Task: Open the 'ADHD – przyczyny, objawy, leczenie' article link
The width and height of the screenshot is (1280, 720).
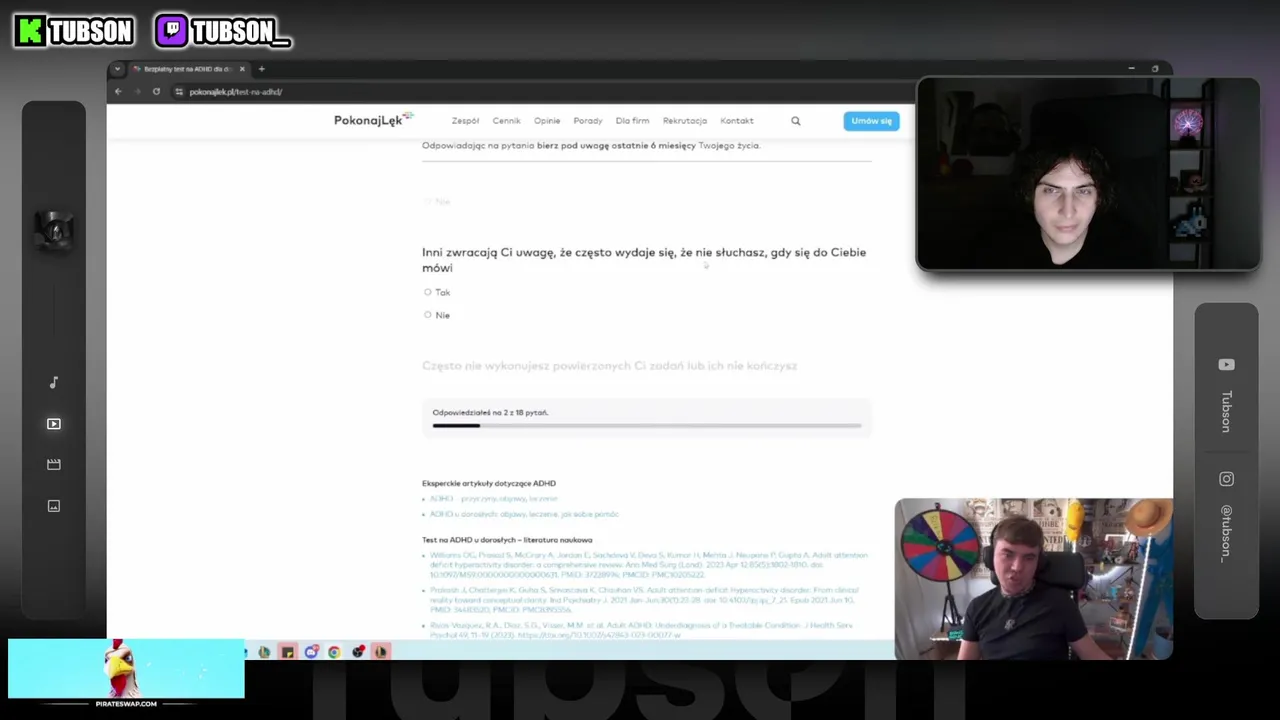Action: pyautogui.click(x=493, y=498)
